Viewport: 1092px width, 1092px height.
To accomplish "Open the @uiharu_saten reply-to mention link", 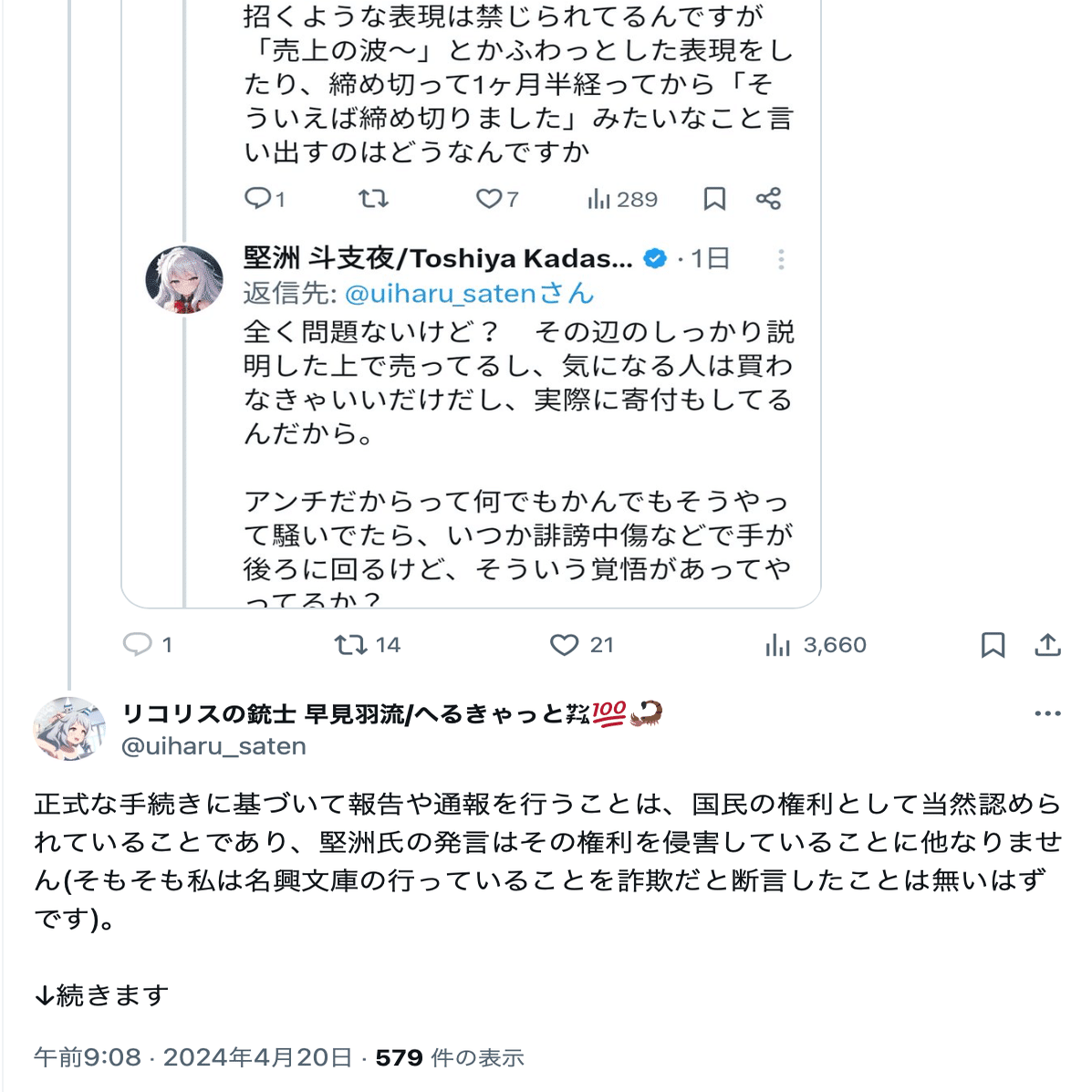I will tap(441, 294).
